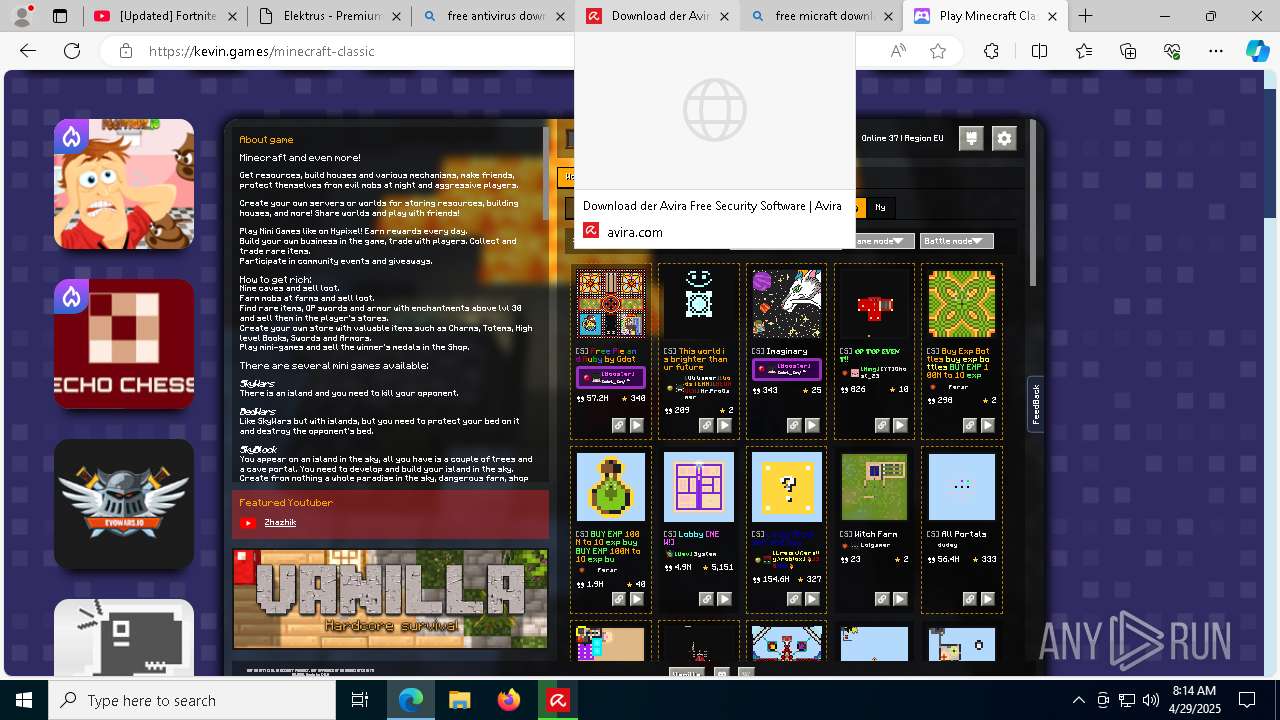Select the 'My' worlds tab

click(880, 207)
